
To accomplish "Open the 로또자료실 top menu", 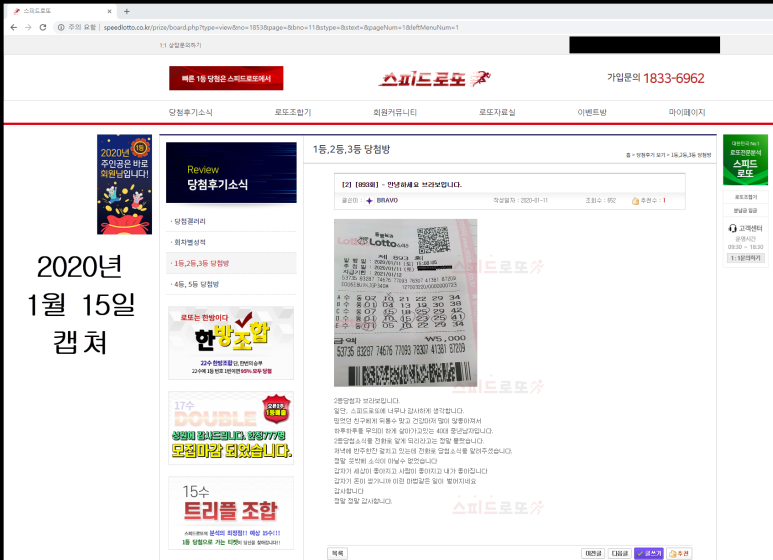I will [497, 112].
